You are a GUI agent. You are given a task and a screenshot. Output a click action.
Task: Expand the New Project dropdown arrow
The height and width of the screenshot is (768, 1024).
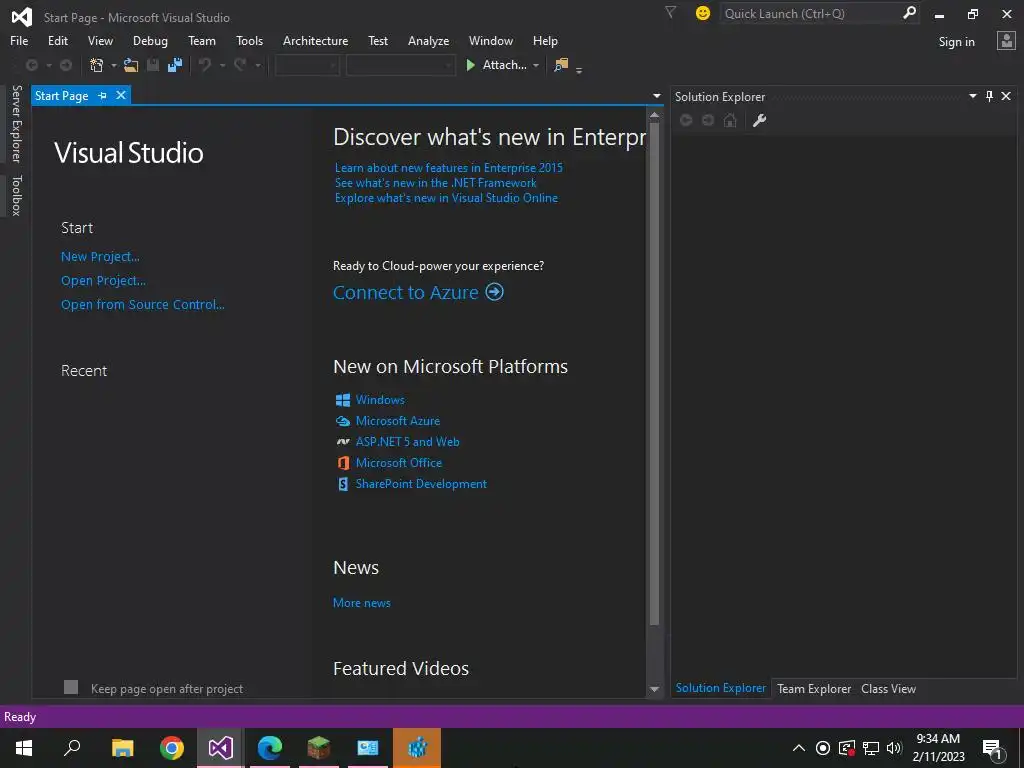point(114,65)
